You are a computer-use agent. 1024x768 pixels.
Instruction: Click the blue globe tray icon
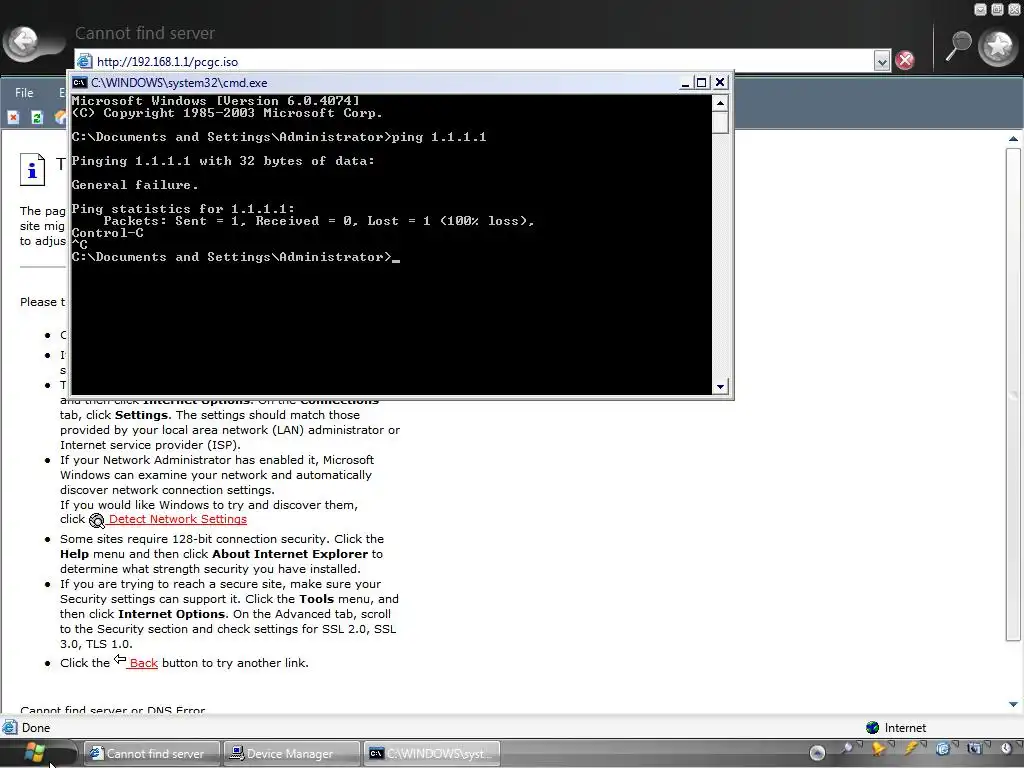[x=942, y=748]
